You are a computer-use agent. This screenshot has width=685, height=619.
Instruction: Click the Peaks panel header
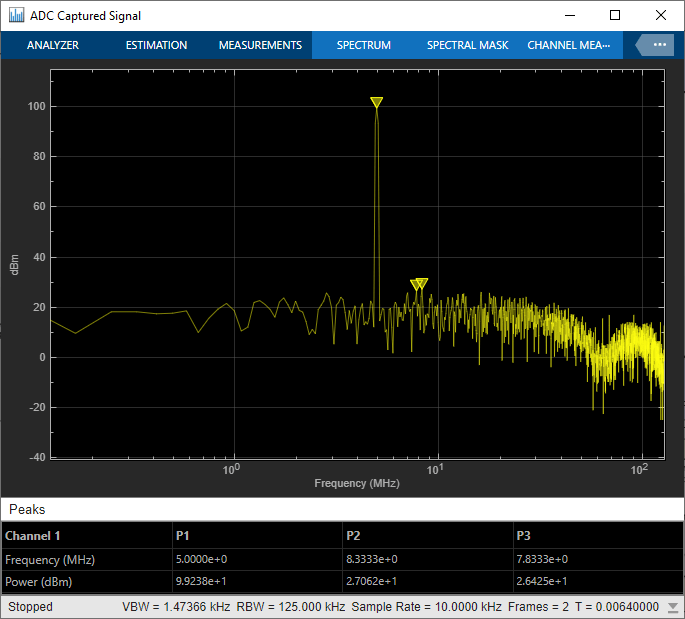tap(342, 509)
